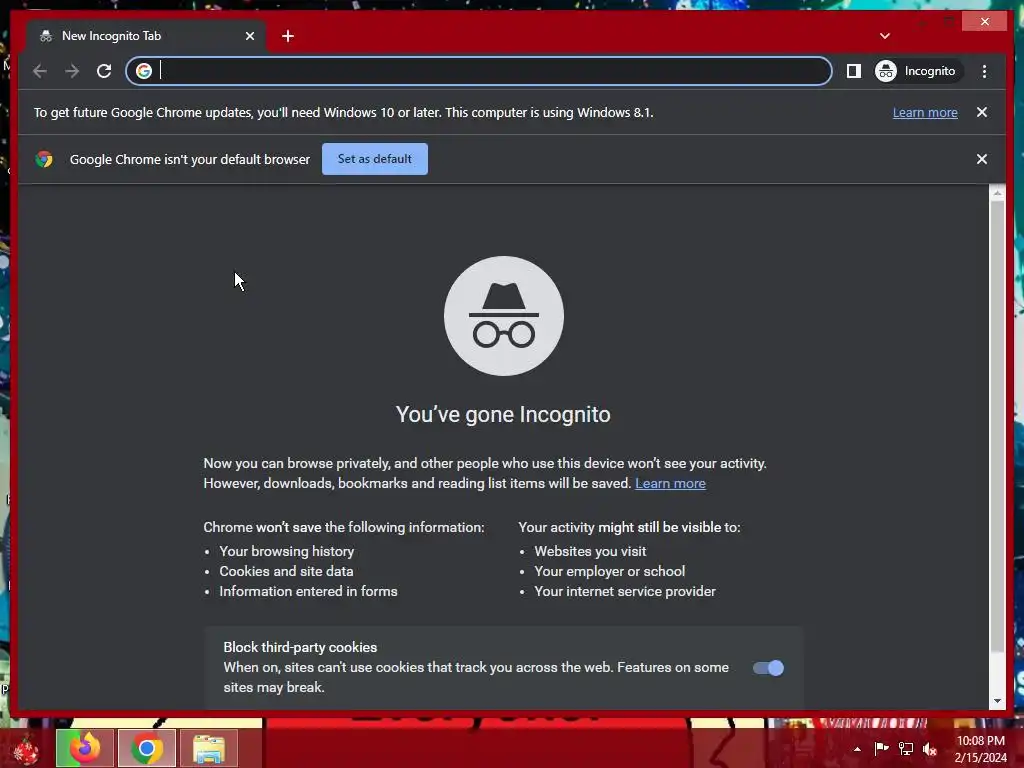Dismiss the Windows 10 update notice
Image resolution: width=1024 pixels, height=768 pixels.
[x=982, y=112]
